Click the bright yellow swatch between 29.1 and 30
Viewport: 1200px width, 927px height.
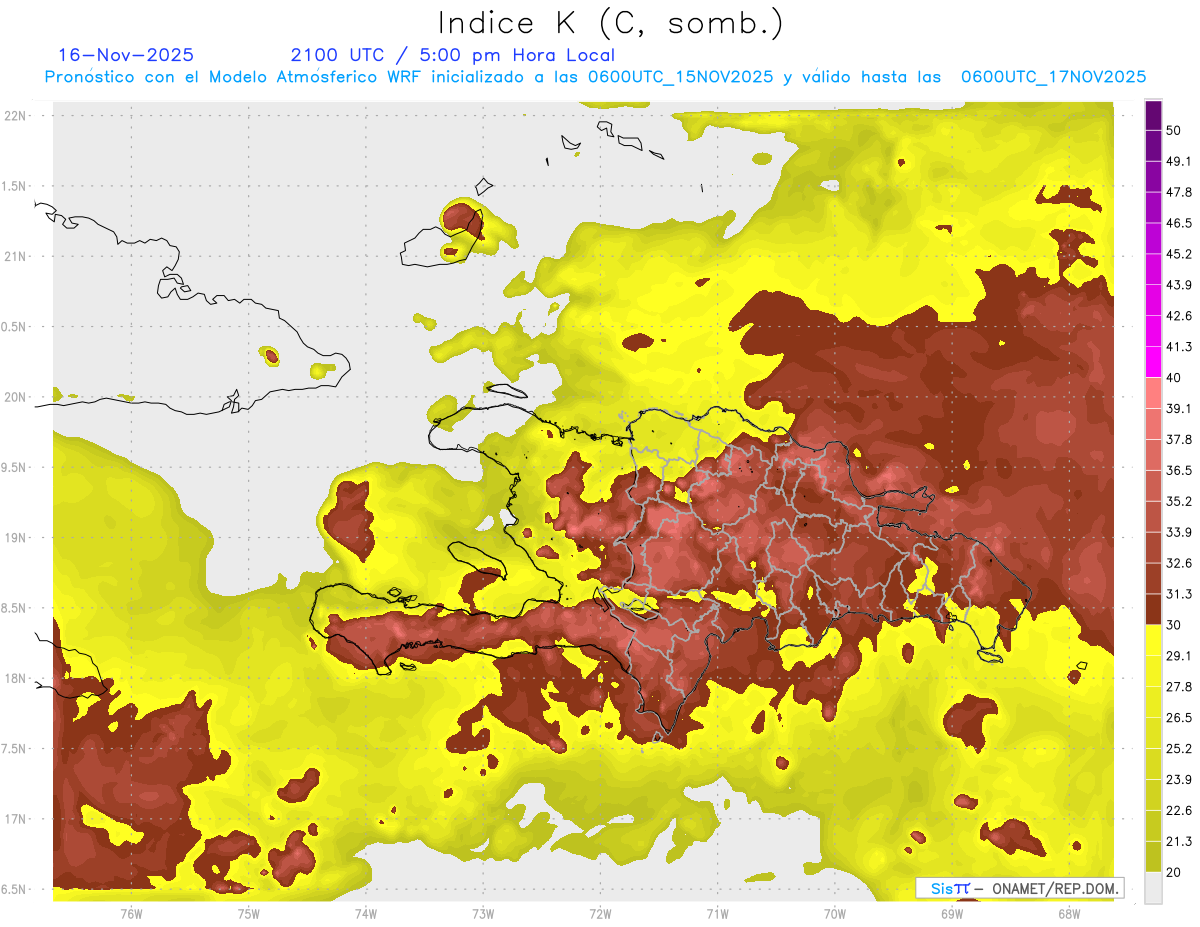[x=1153, y=640]
